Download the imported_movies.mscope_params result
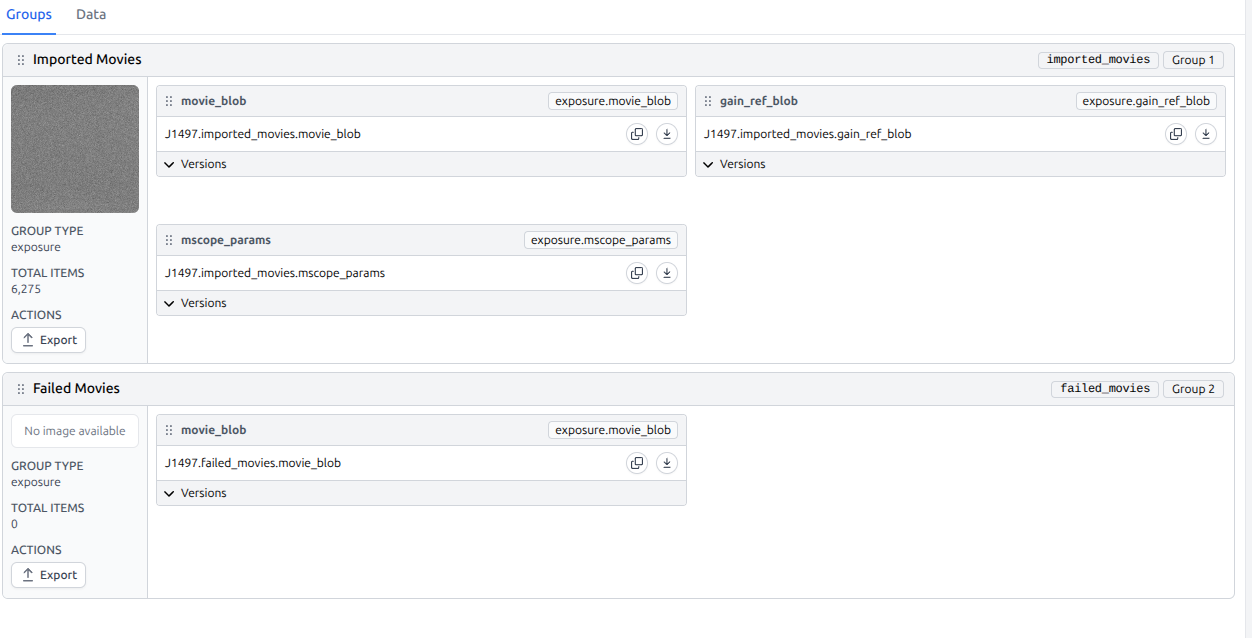 (667, 273)
